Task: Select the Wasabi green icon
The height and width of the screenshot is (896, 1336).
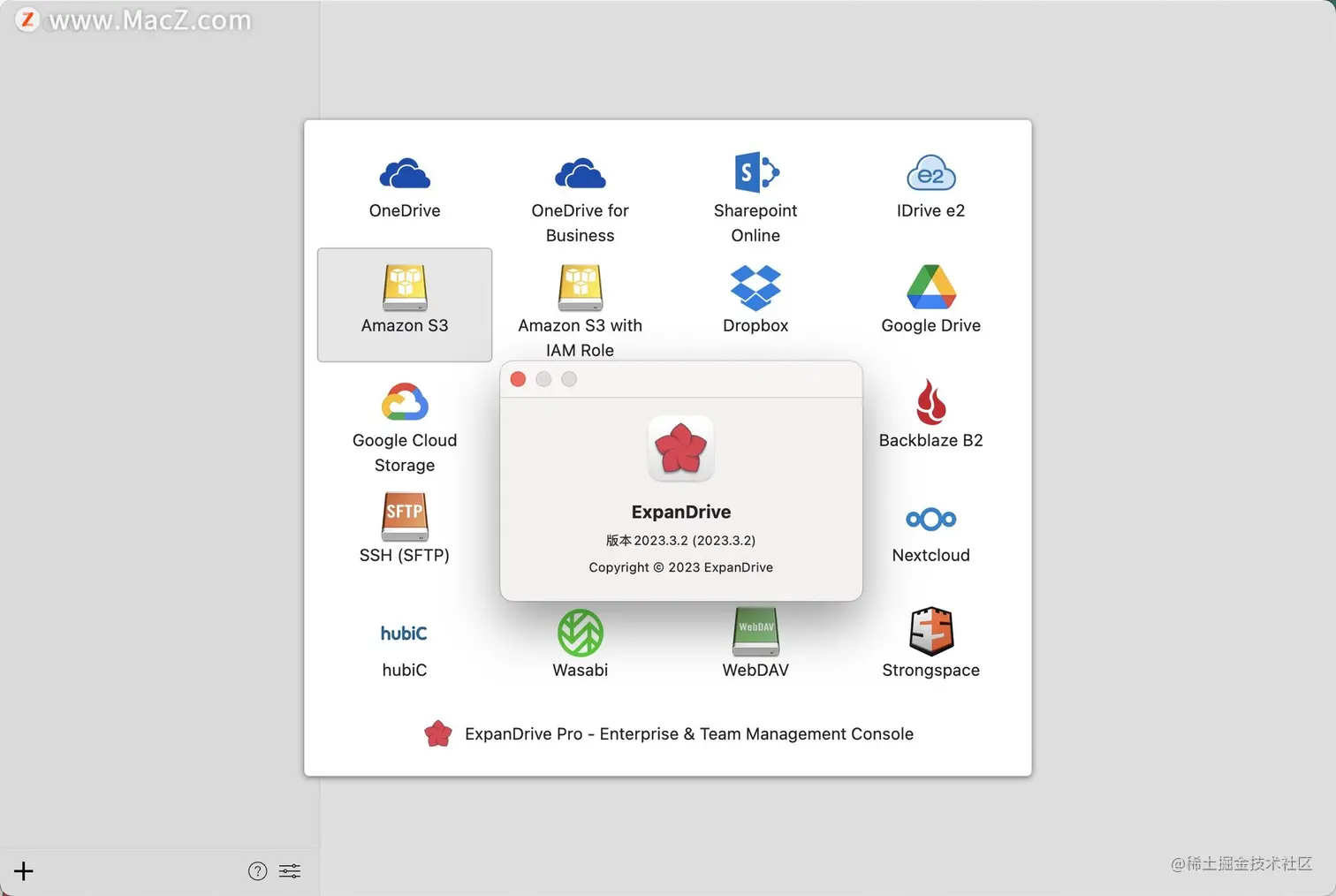Action: [581, 633]
